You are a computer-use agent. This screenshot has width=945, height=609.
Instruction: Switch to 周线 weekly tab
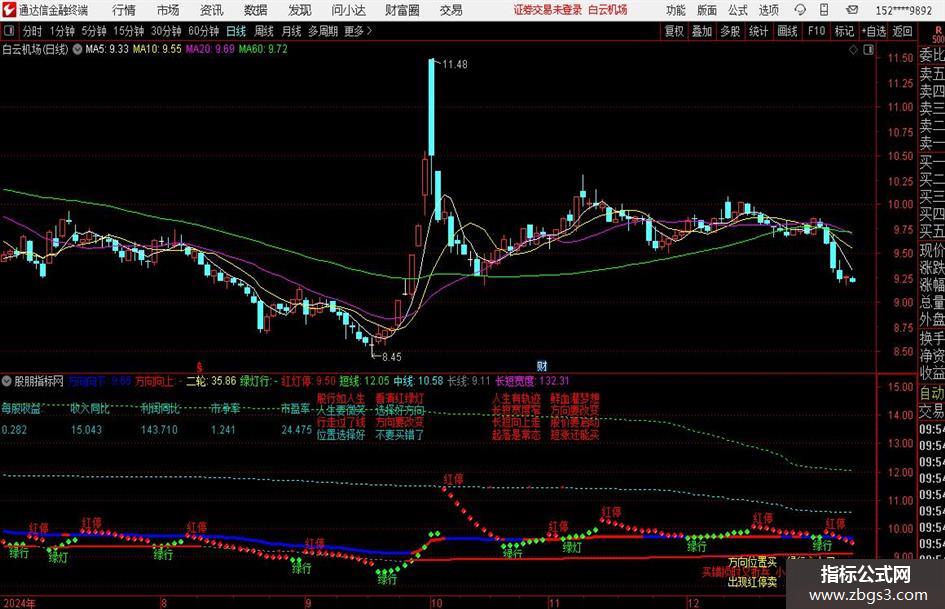pyautogui.click(x=264, y=31)
